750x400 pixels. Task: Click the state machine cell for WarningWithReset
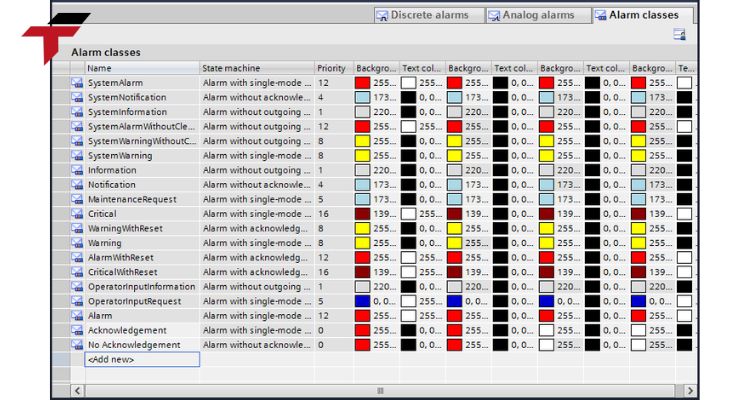(x=256, y=228)
